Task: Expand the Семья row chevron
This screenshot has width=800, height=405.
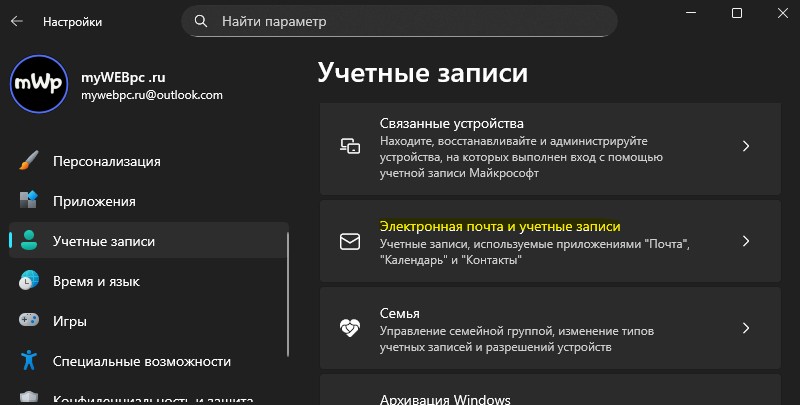Action: (745, 328)
